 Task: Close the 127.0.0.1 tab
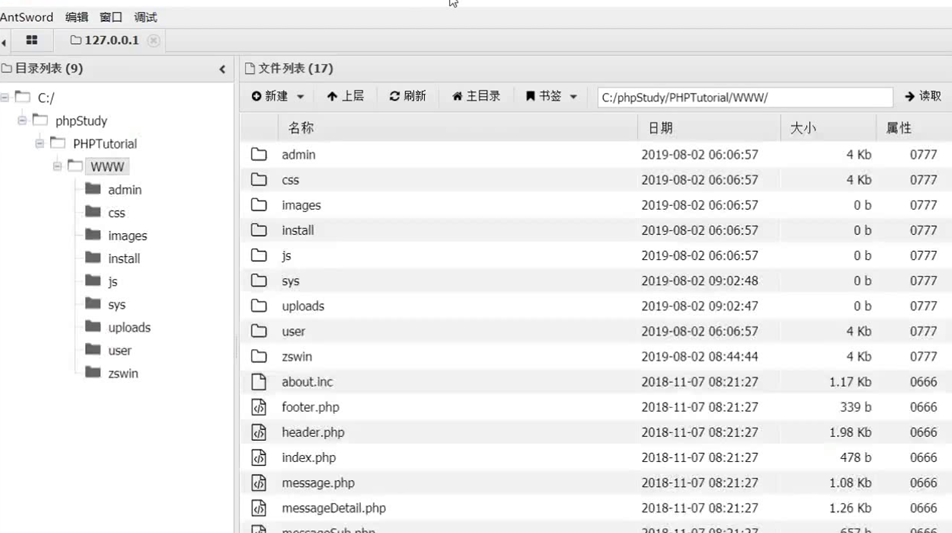154,40
